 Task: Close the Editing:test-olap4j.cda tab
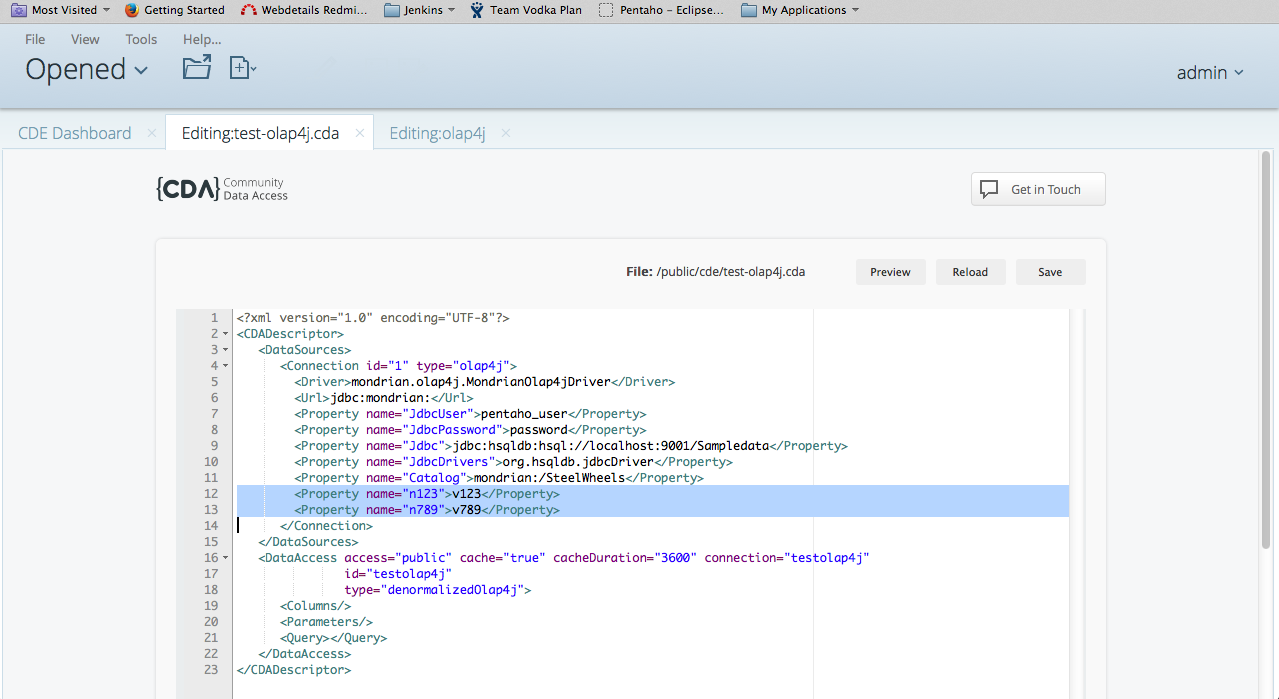pyautogui.click(x=359, y=133)
